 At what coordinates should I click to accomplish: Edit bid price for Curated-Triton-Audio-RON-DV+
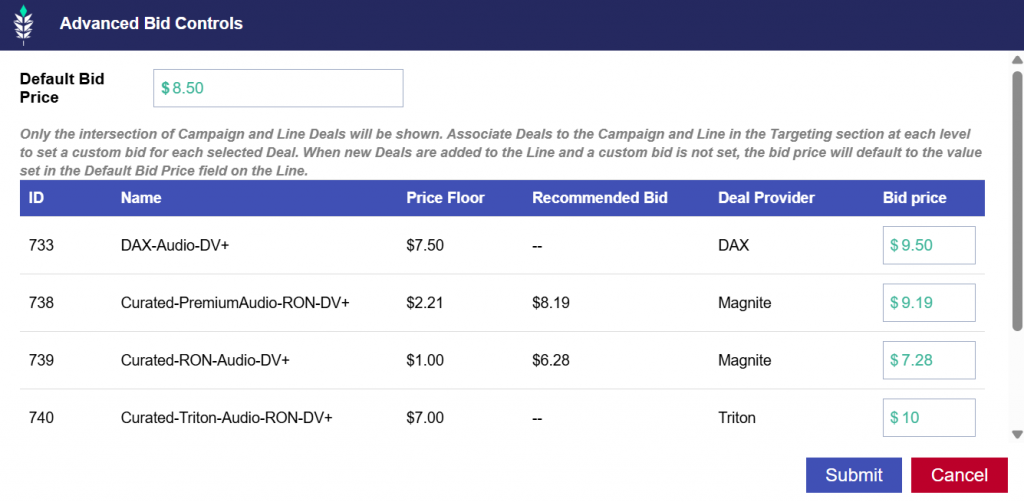929,418
